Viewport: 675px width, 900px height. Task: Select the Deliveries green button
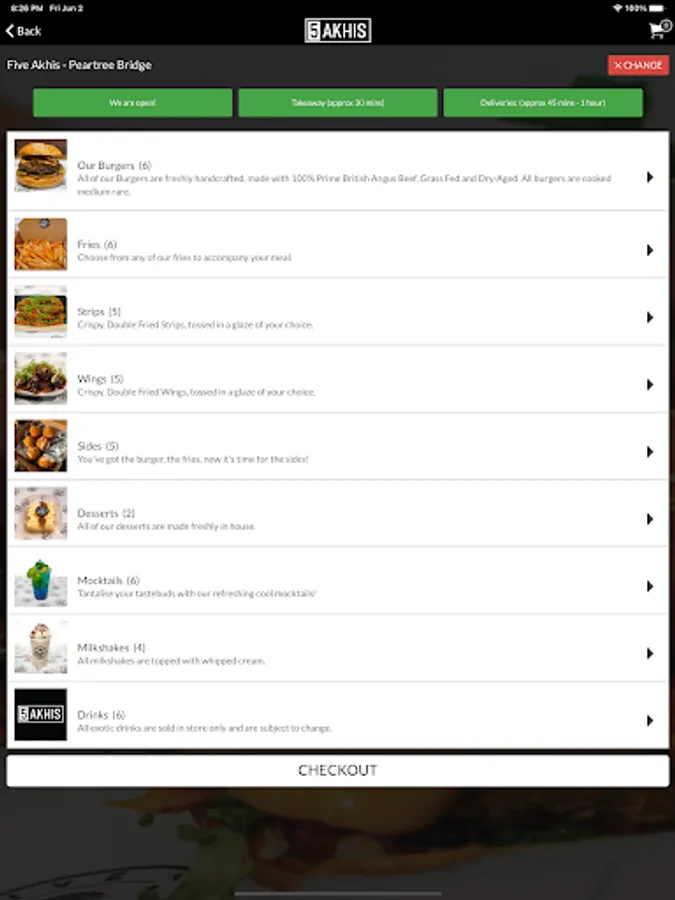coord(543,103)
